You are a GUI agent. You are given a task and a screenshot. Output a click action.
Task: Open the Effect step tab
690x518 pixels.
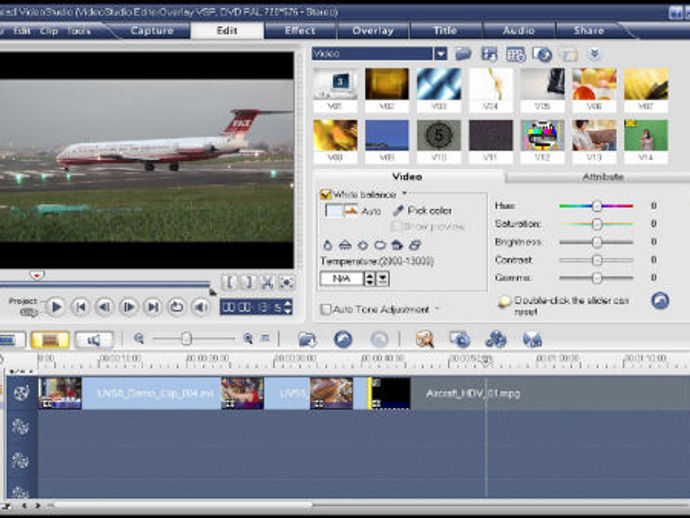[300, 31]
